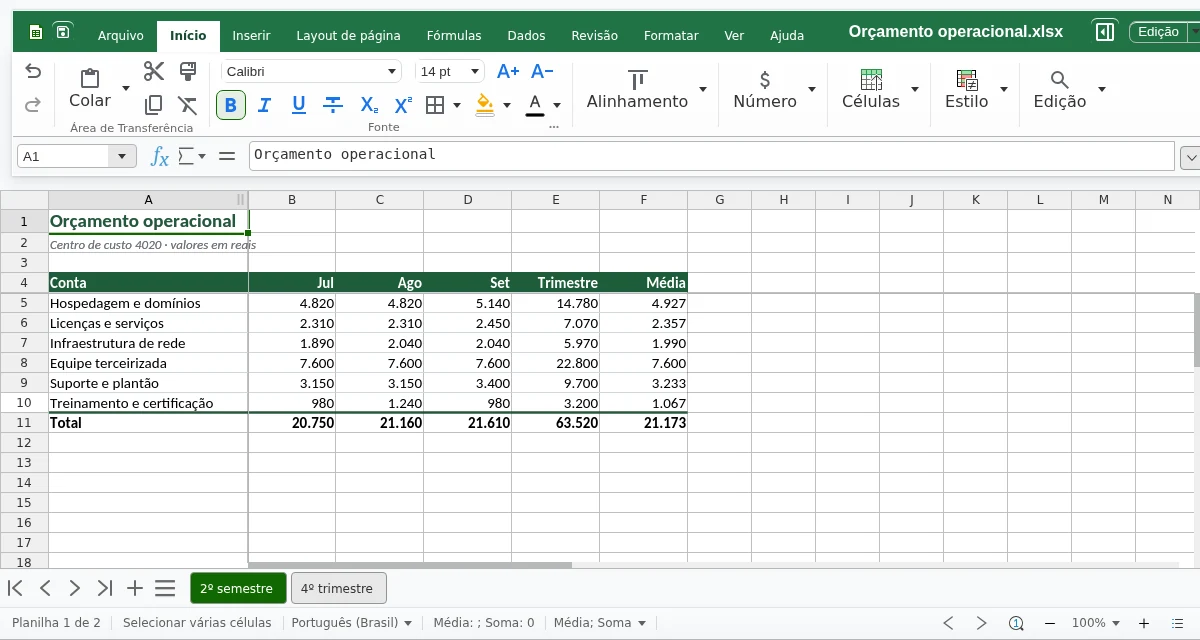Open borders dropdown arrow
This screenshot has width=1200, height=640.
pyautogui.click(x=457, y=104)
